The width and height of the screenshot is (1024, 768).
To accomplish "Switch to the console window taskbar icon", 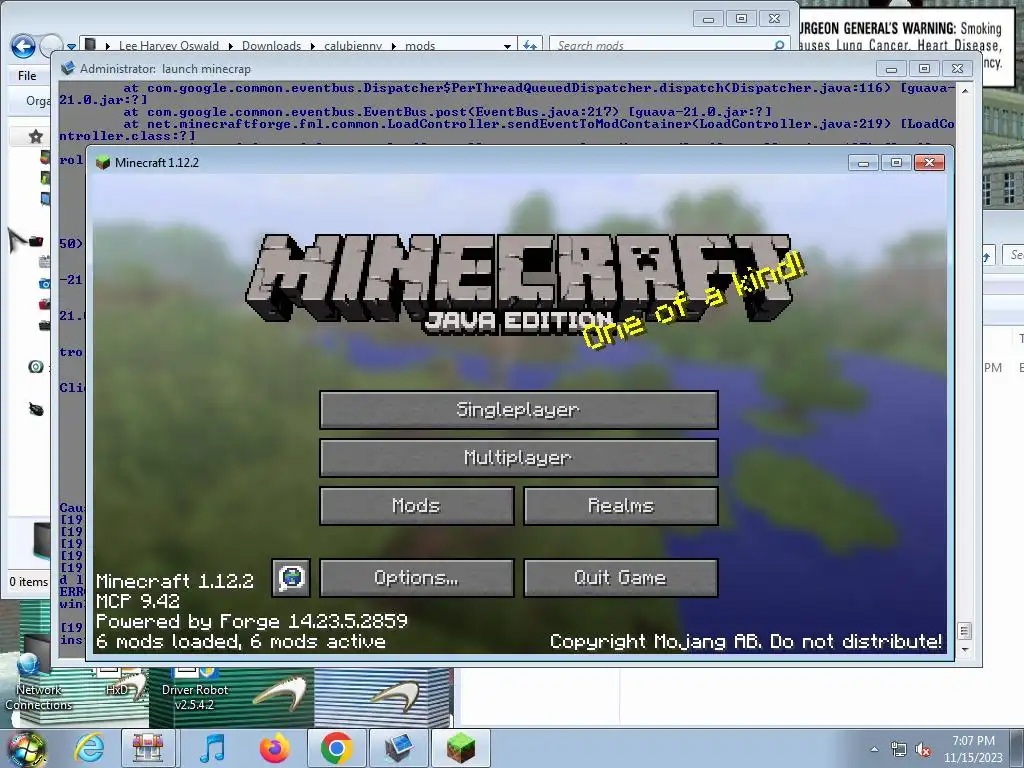I will click(398, 748).
